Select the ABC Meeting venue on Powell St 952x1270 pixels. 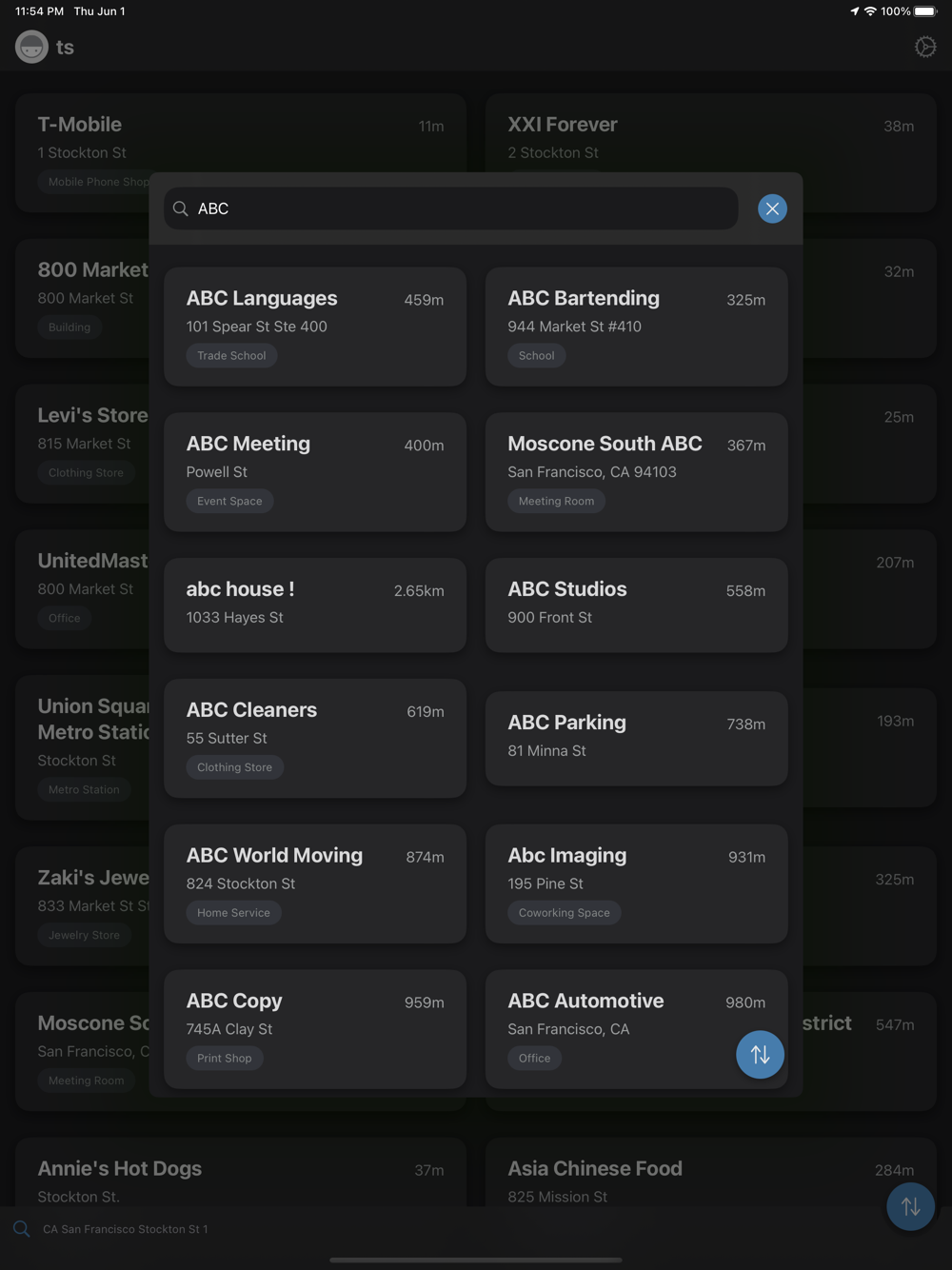point(315,472)
